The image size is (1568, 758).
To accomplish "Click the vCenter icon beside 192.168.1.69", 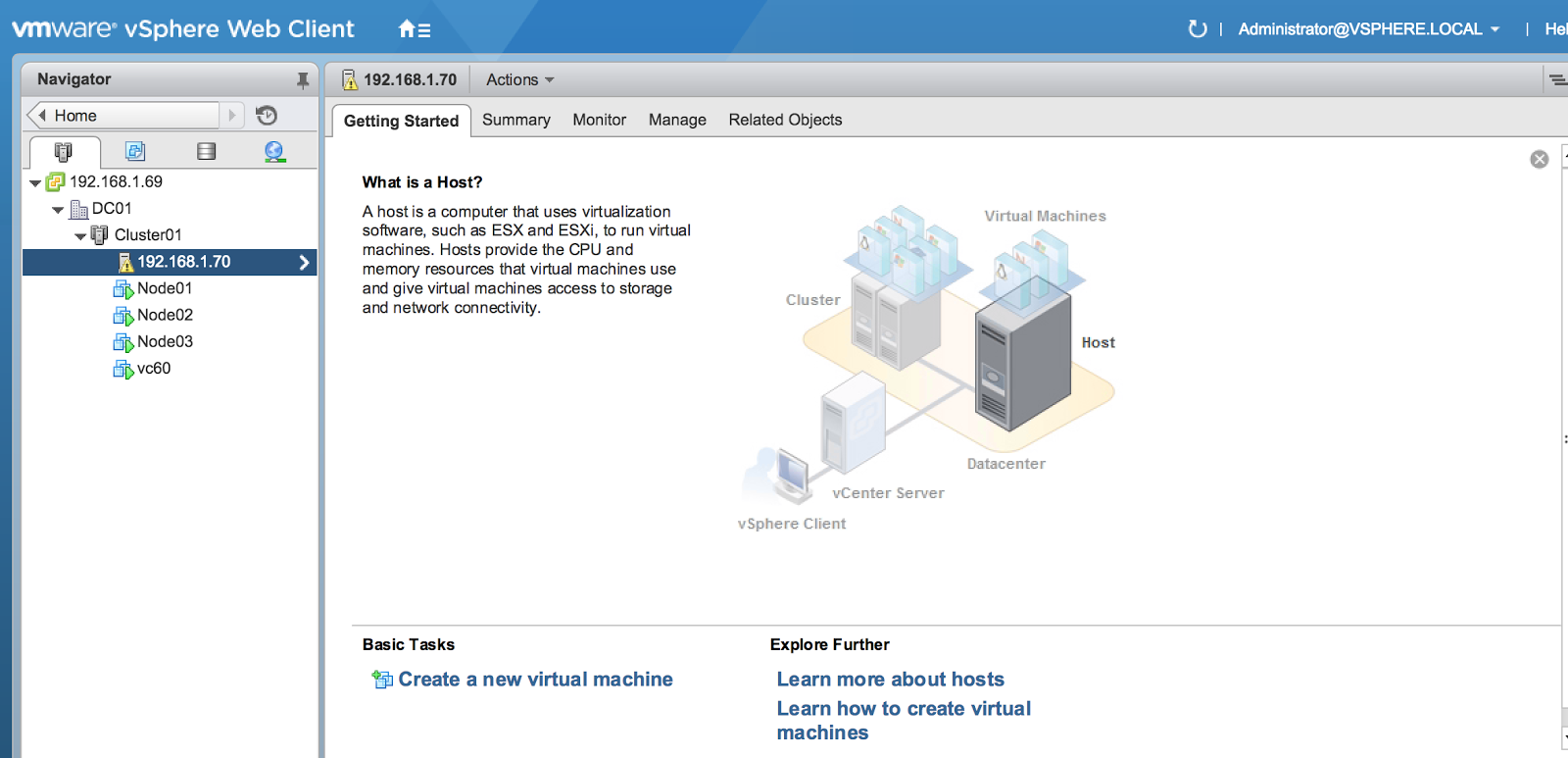I will point(56,182).
